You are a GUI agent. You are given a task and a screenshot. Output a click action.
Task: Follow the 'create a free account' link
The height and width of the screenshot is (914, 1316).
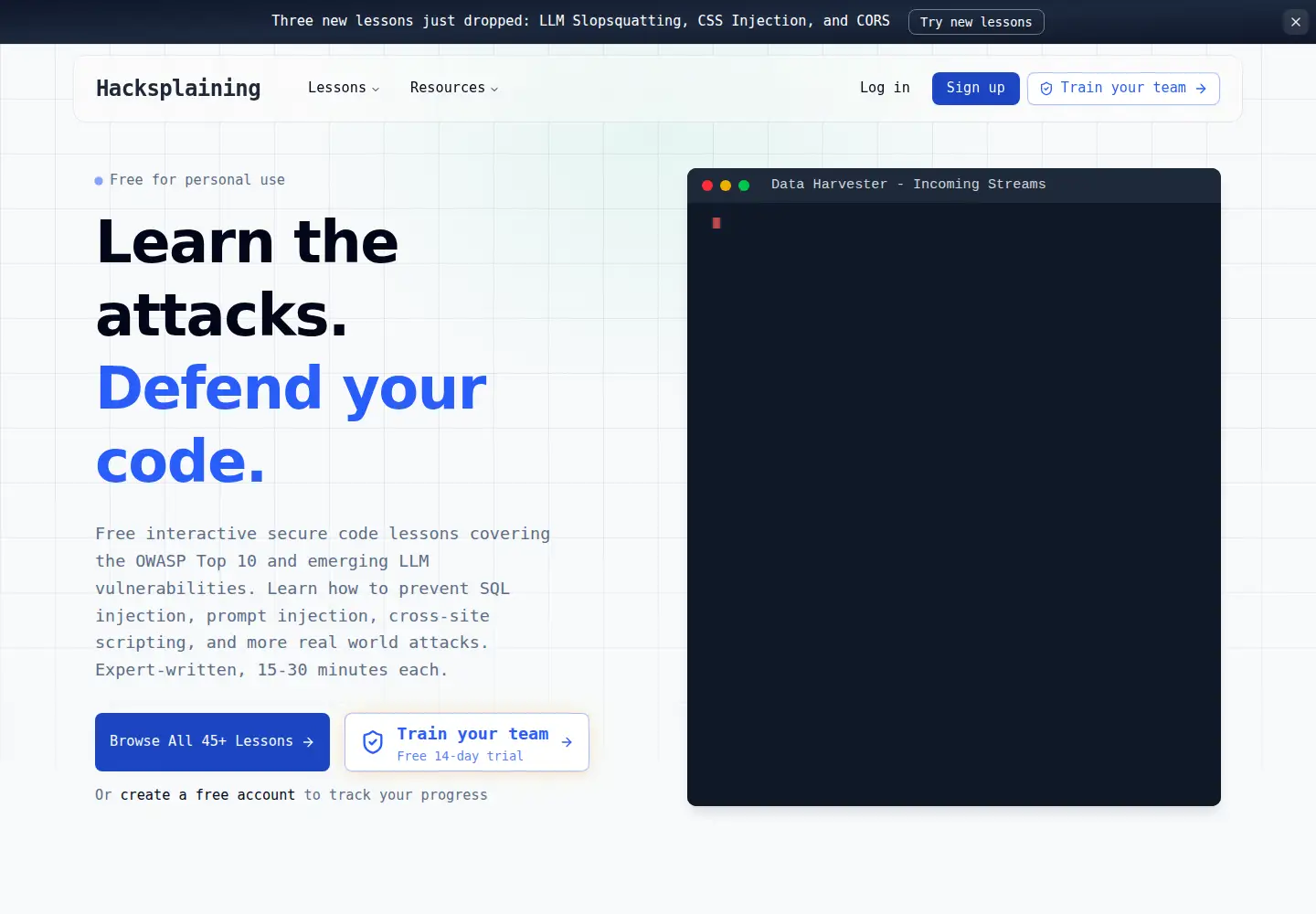(x=207, y=795)
